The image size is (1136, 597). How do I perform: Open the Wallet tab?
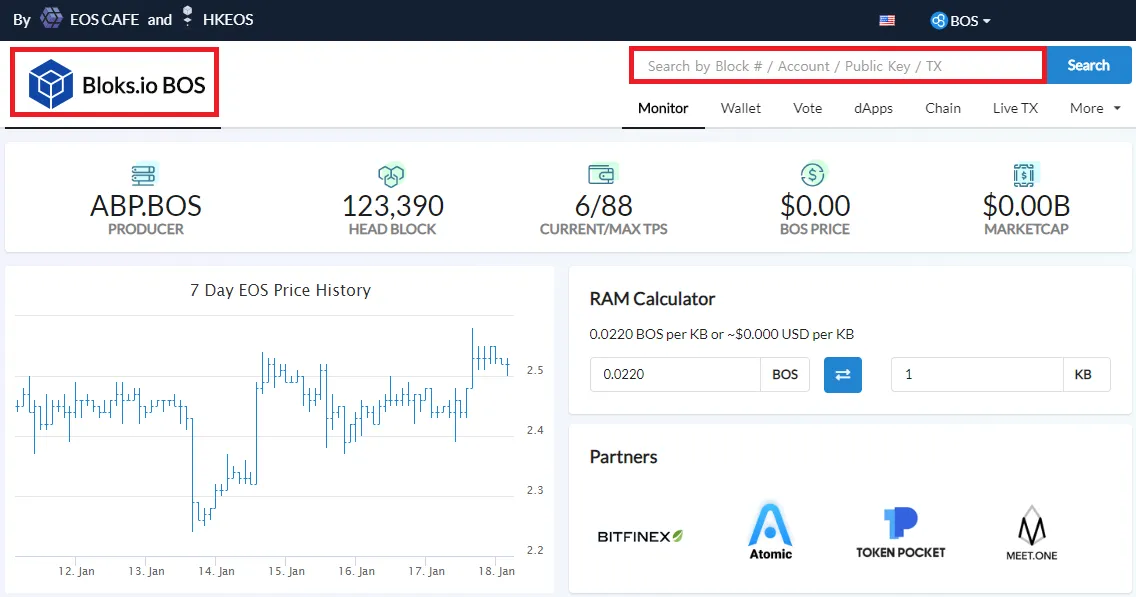click(740, 108)
